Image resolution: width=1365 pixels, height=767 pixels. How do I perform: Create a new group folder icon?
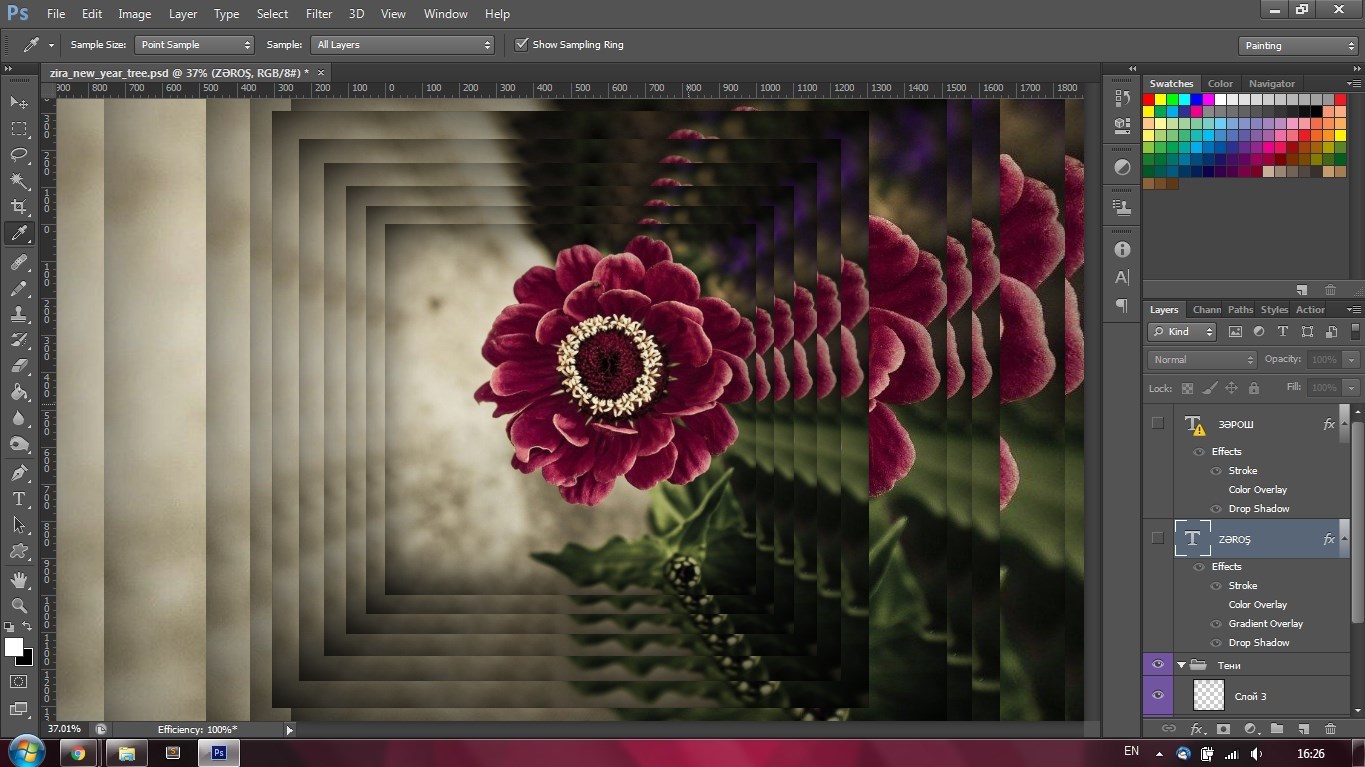pos(1277,729)
